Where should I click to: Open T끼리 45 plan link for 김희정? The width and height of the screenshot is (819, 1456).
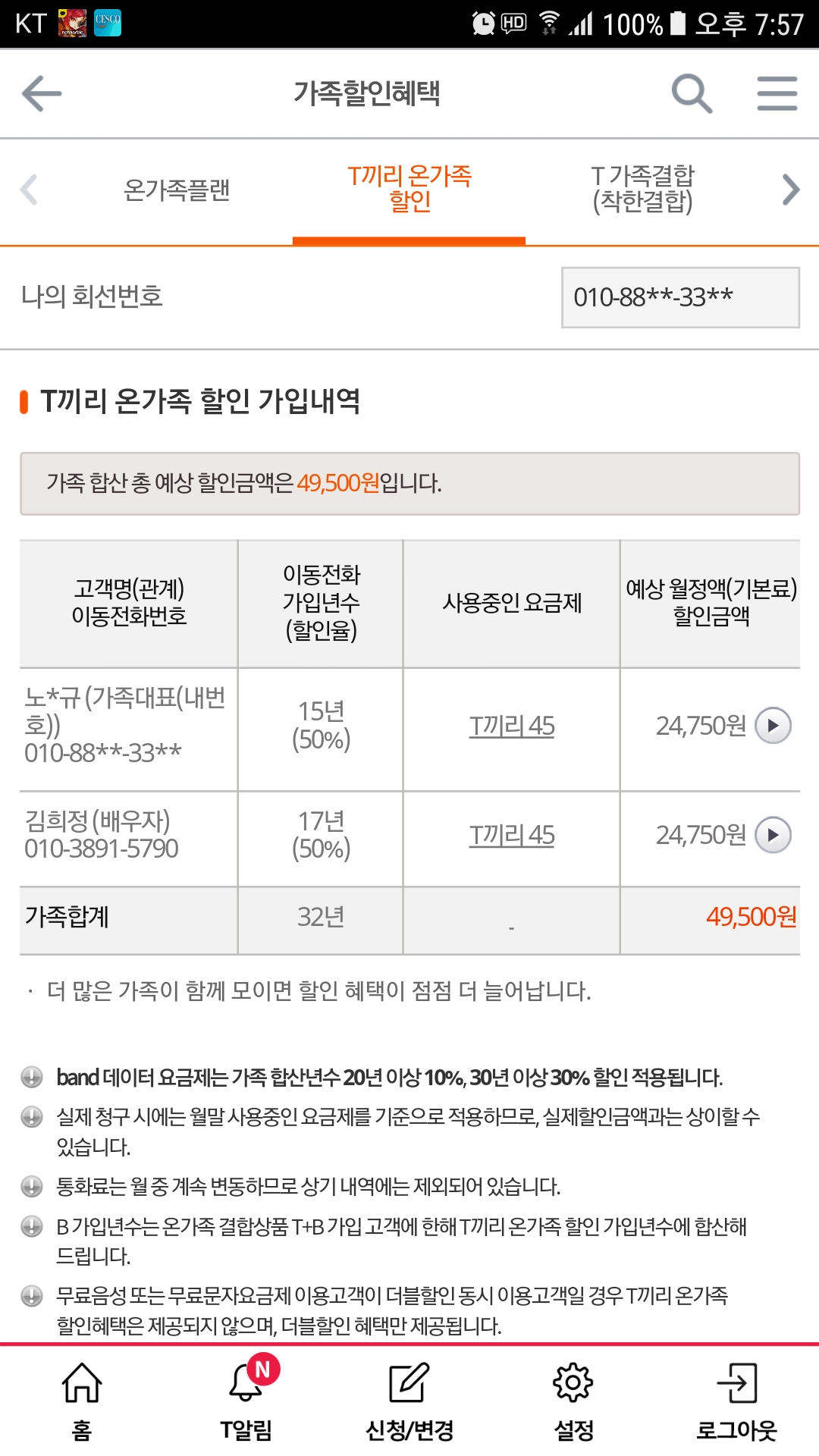tap(512, 835)
